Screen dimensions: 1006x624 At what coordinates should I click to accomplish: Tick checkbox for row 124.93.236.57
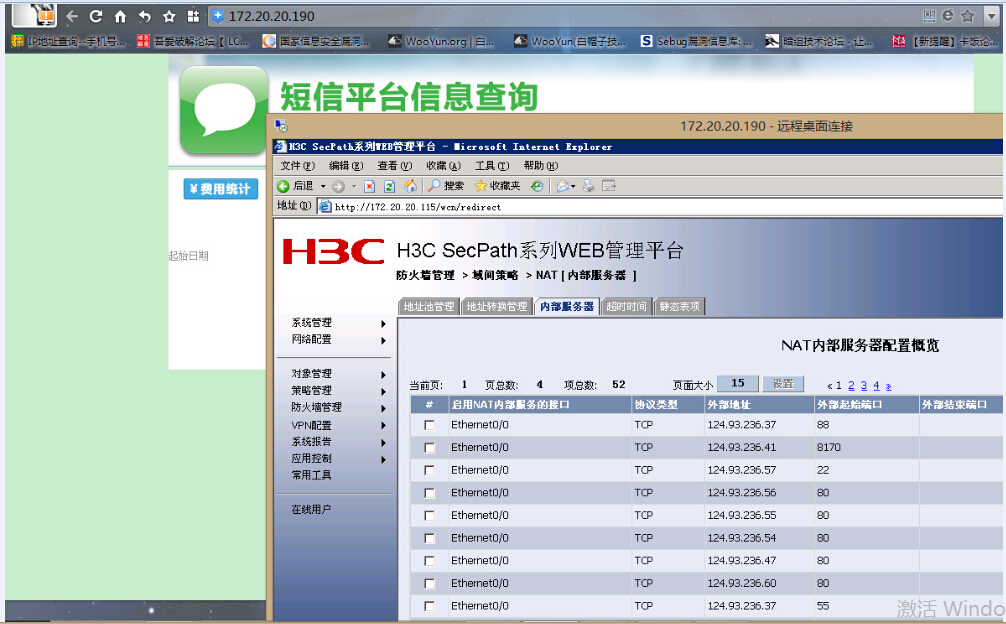tap(429, 470)
